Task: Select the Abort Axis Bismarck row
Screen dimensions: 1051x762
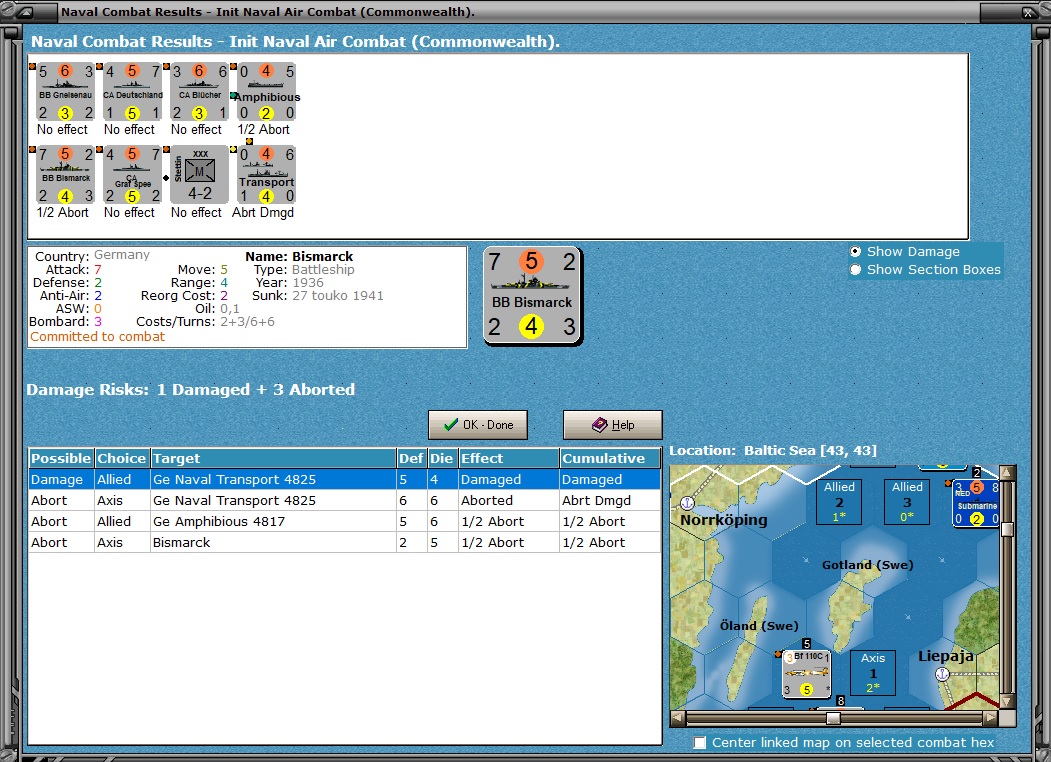Action: pos(345,542)
